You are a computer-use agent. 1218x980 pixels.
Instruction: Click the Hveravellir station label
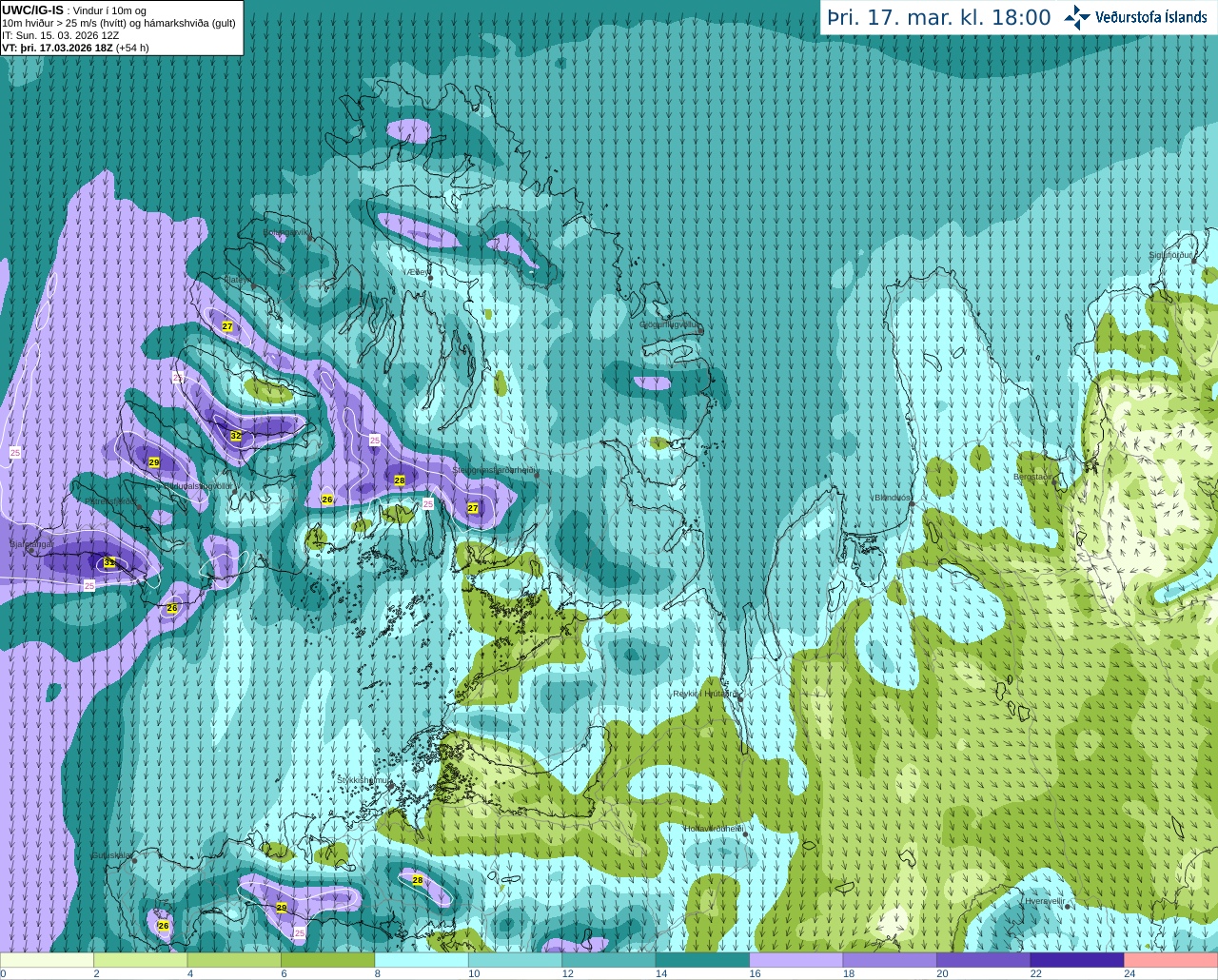pyautogui.click(x=1046, y=900)
